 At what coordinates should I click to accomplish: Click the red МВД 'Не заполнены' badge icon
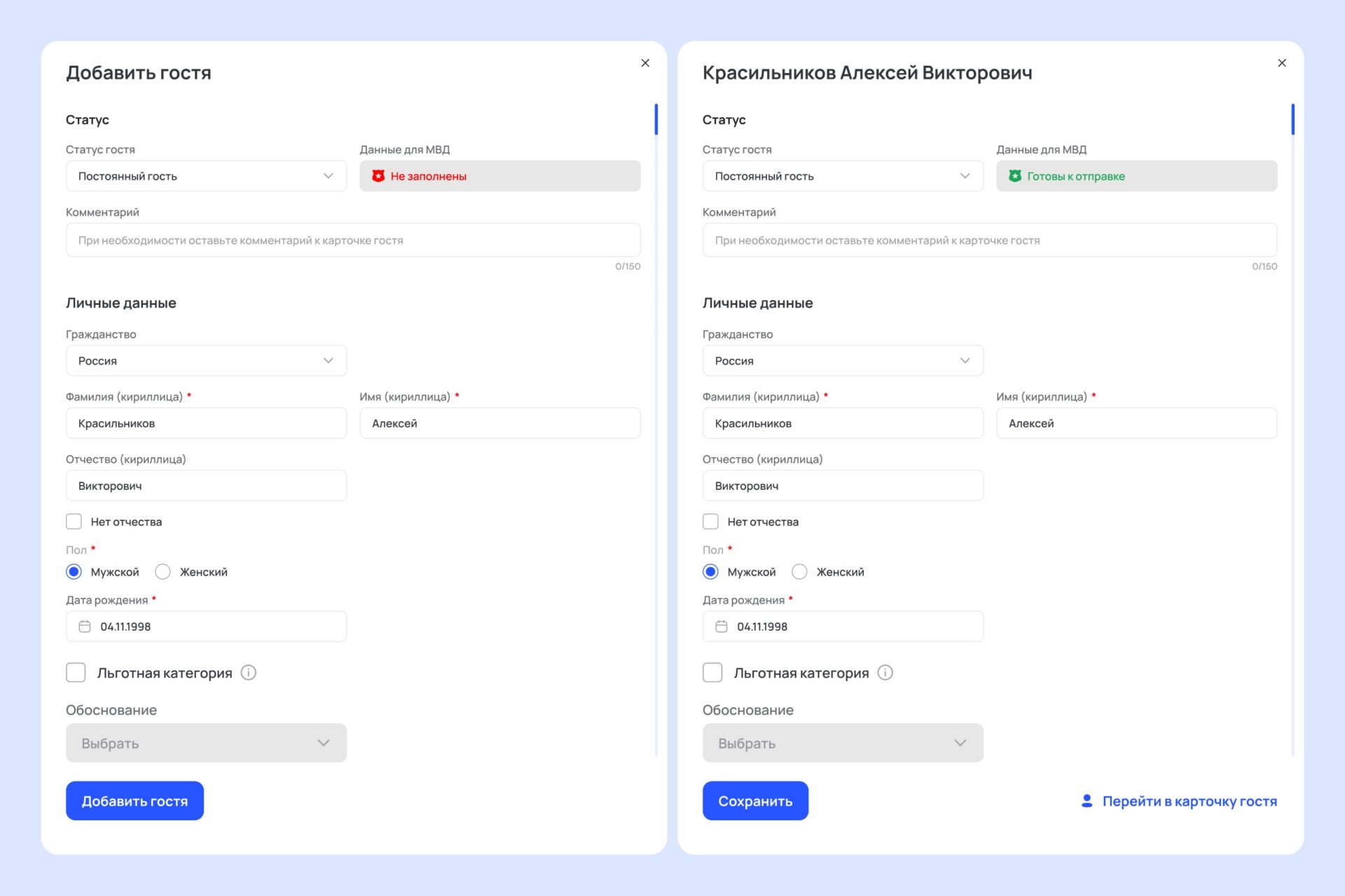coord(378,176)
